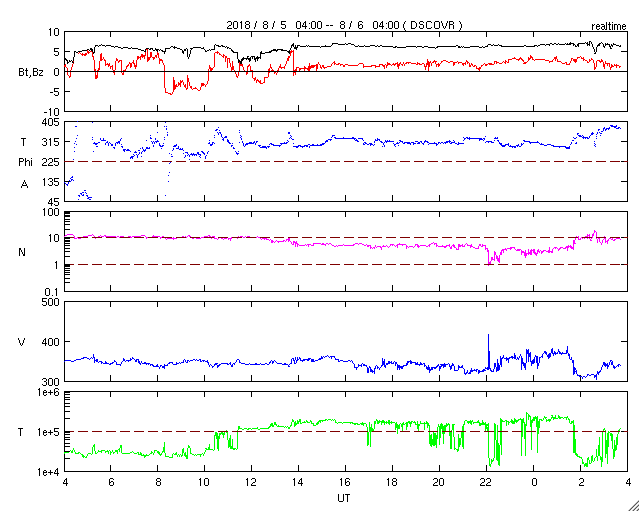
Task: Click the 'N' density axis label
Action: [x=22, y=252]
